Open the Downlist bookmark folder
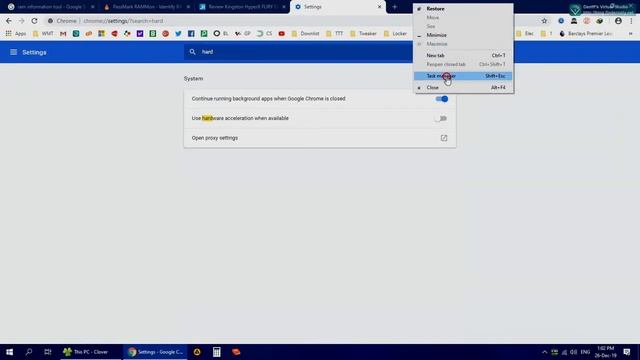Image resolution: width=640 pixels, height=360 pixels. (x=305, y=33)
